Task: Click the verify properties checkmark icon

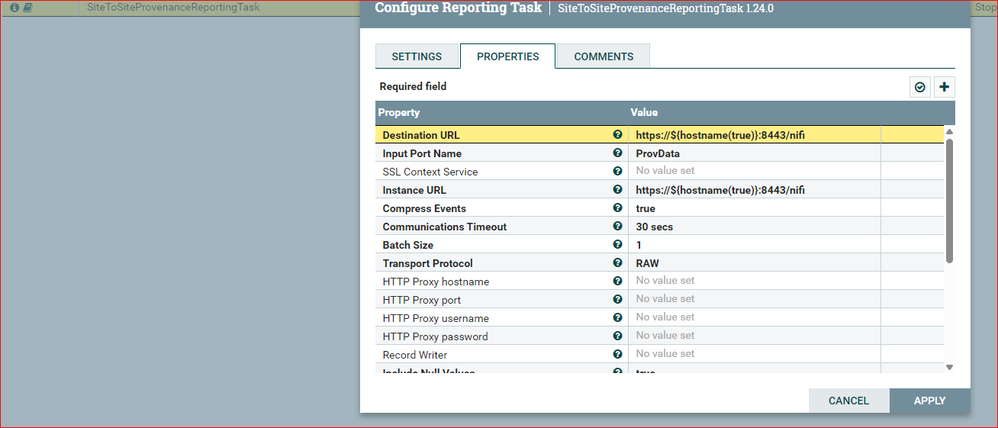Action: [920, 87]
